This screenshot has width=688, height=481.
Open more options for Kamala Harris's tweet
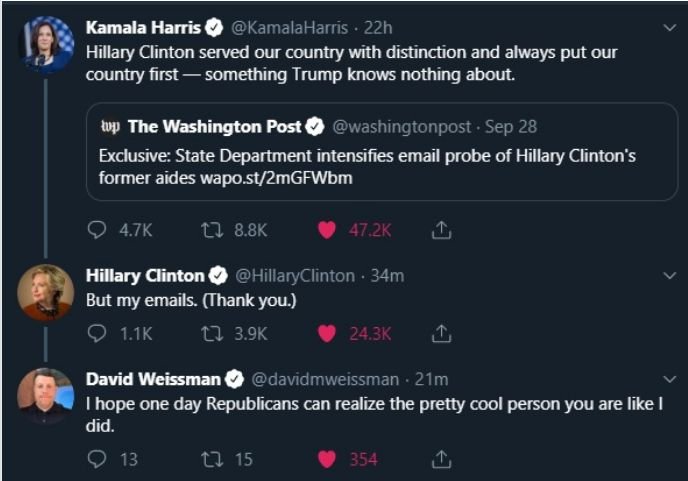[x=670, y=27]
